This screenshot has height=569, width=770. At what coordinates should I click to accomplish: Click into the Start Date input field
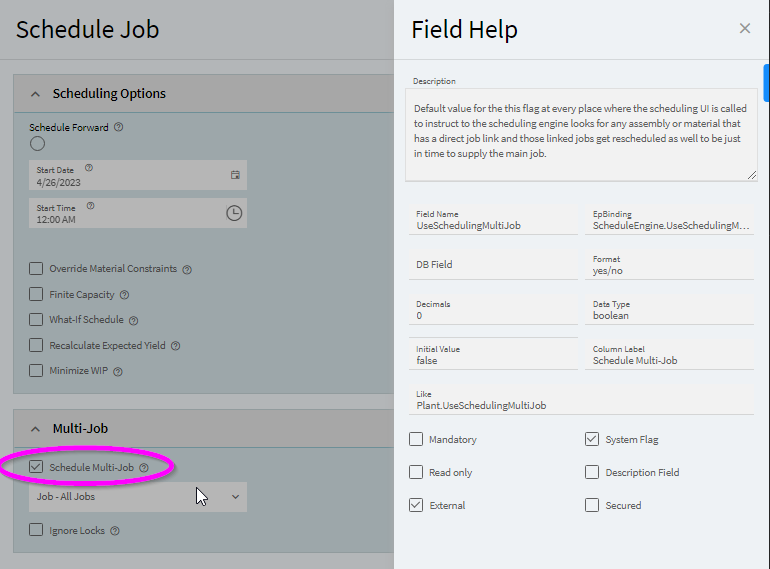(x=125, y=180)
